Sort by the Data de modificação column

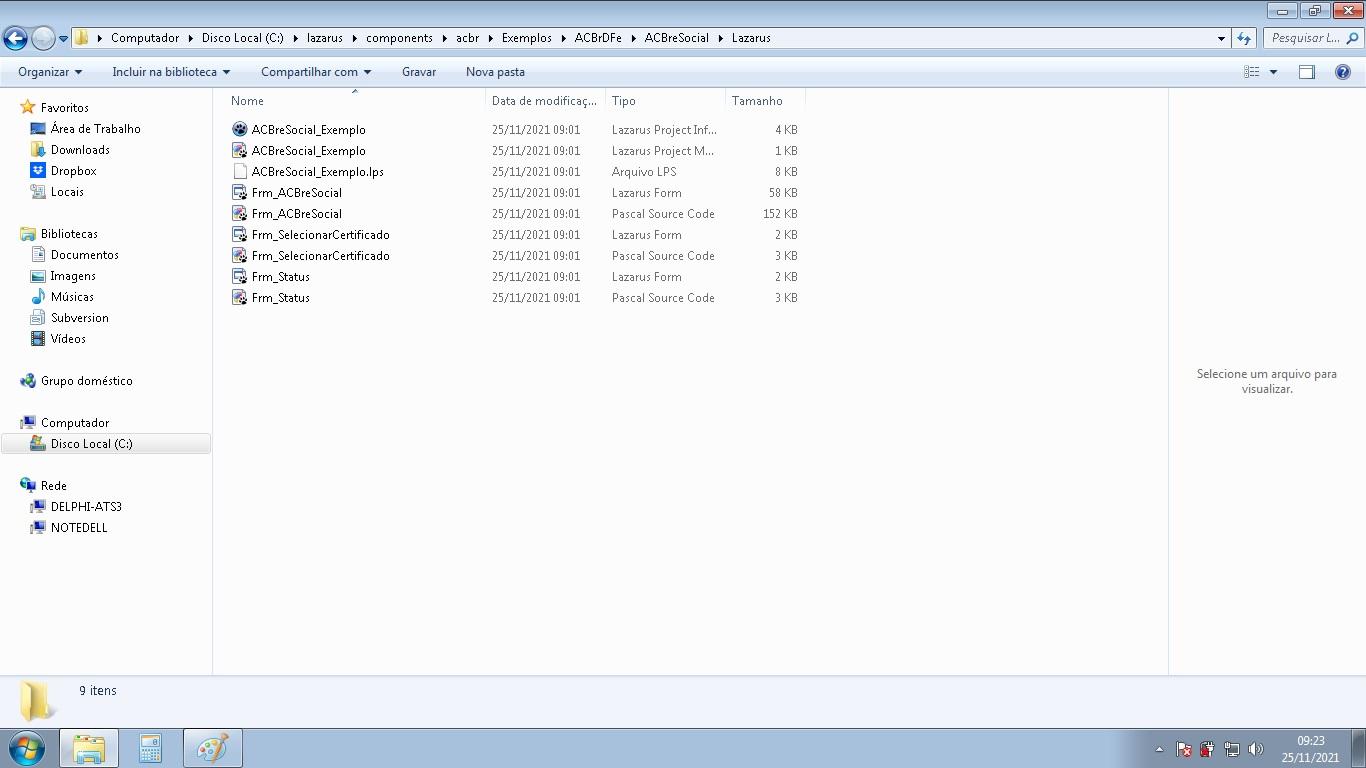(545, 101)
